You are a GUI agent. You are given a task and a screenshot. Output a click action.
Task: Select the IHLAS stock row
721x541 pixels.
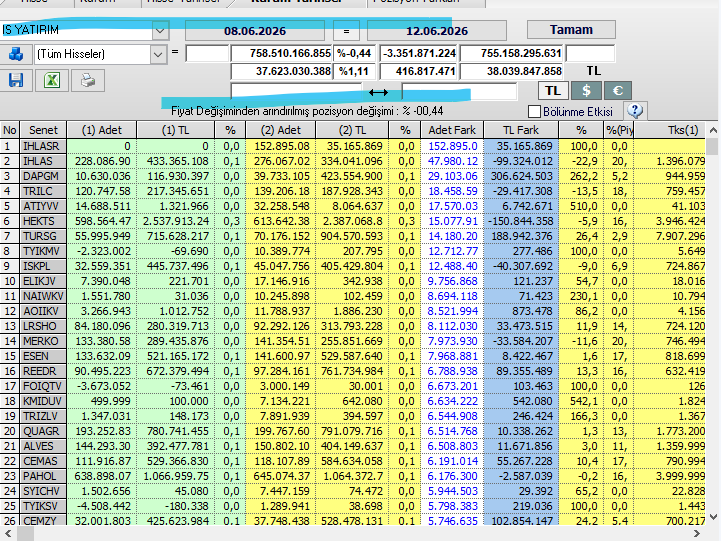click(x=353, y=161)
